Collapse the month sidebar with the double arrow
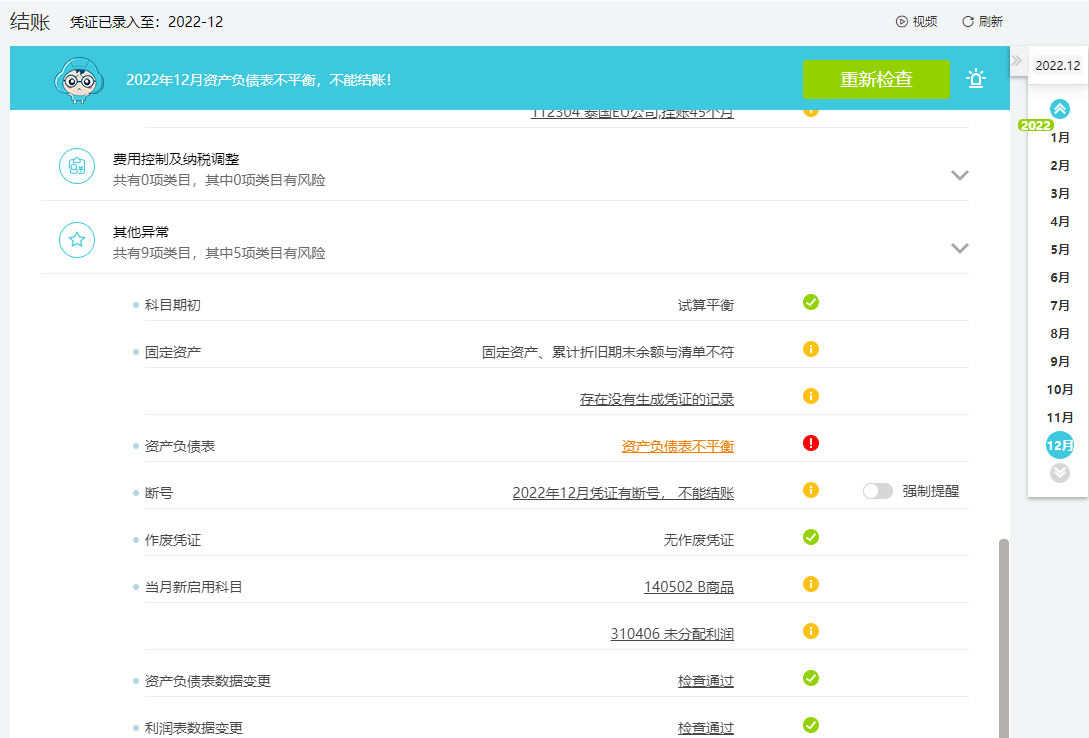Screen dimensions: 1089x738 (1016, 60)
